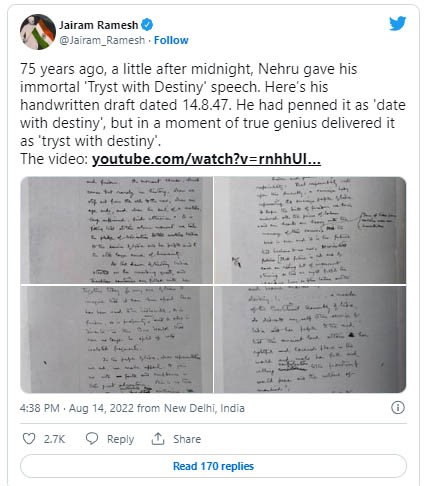Viewport: 446px width, 486px height.
Task: Follow the Jairam Ramesh account
Action: tap(171, 40)
